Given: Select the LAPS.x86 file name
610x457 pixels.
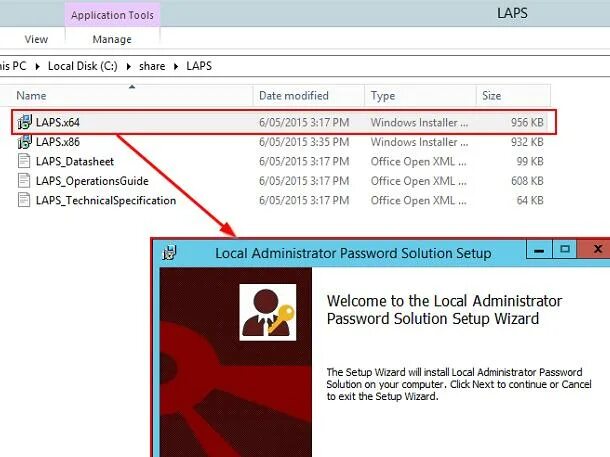Looking at the screenshot, I should coord(58,142).
